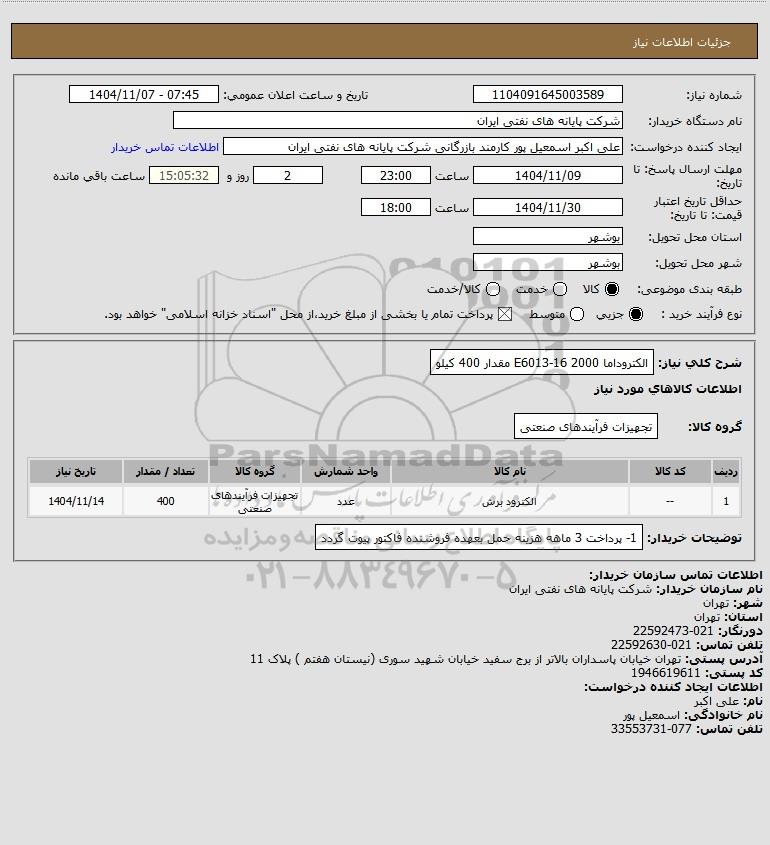Click the الکترود برش item name cell
This screenshot has height=845, width=770.
click(x=509, y=501)
